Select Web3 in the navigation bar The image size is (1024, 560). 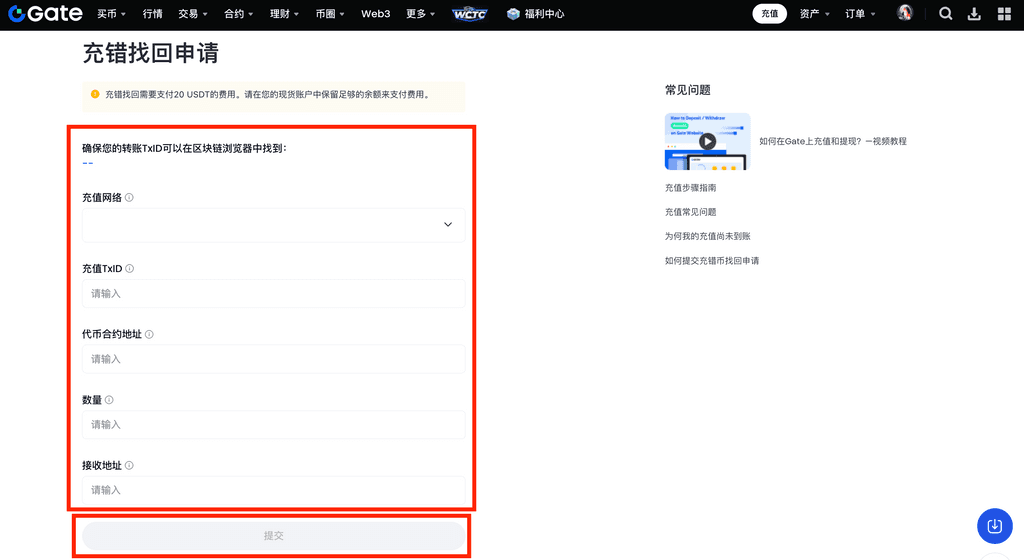coord(376,14)
